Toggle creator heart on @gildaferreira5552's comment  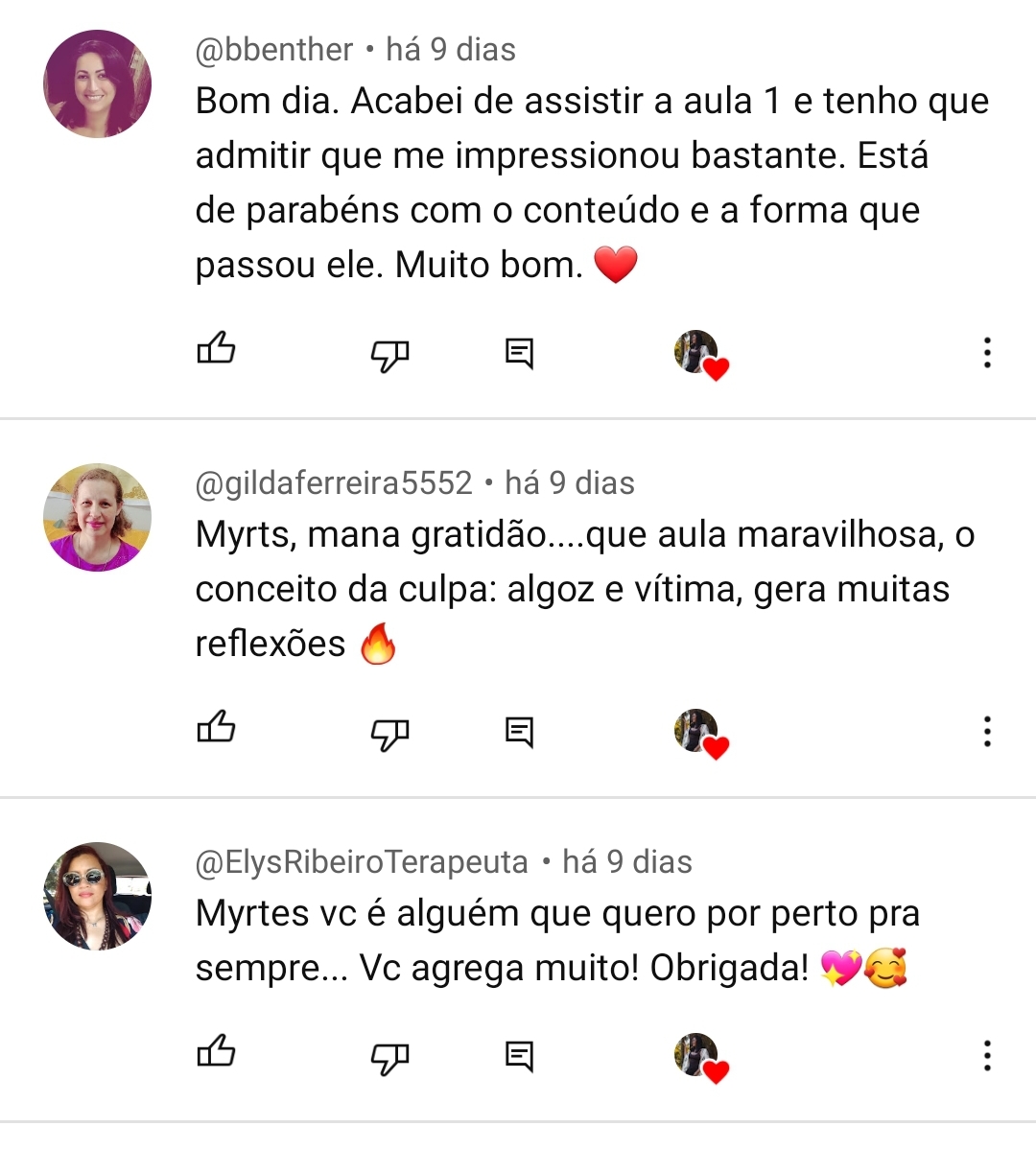(x=700, y=734)
